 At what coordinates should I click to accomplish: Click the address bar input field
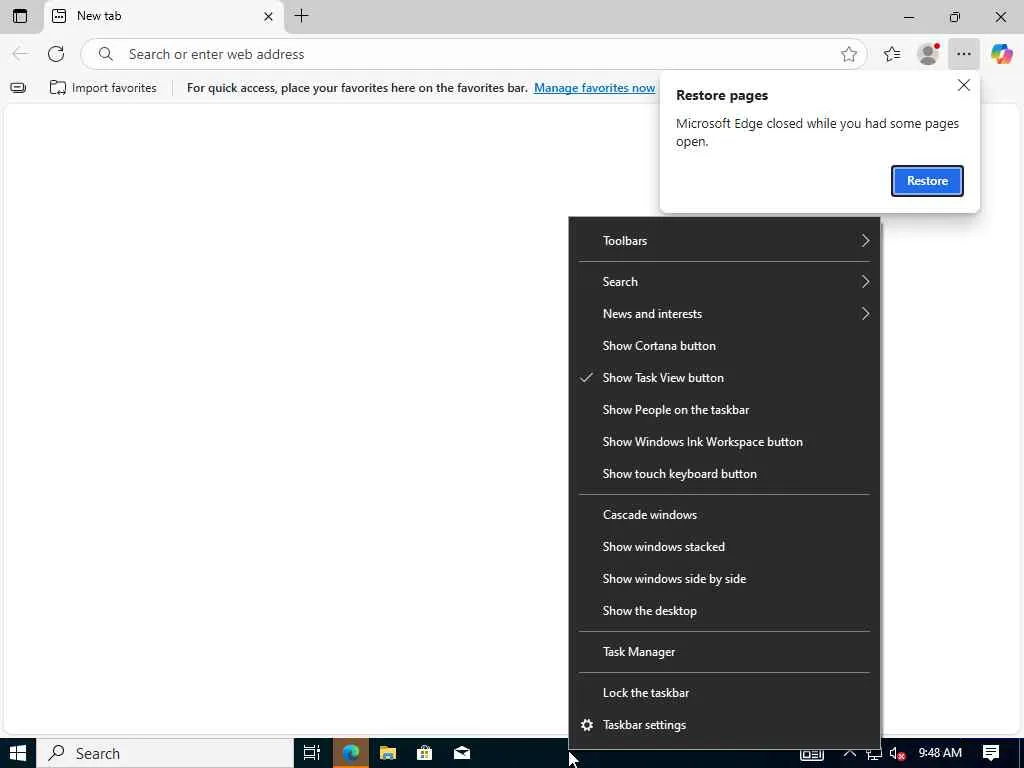click(x=473, y=54)
